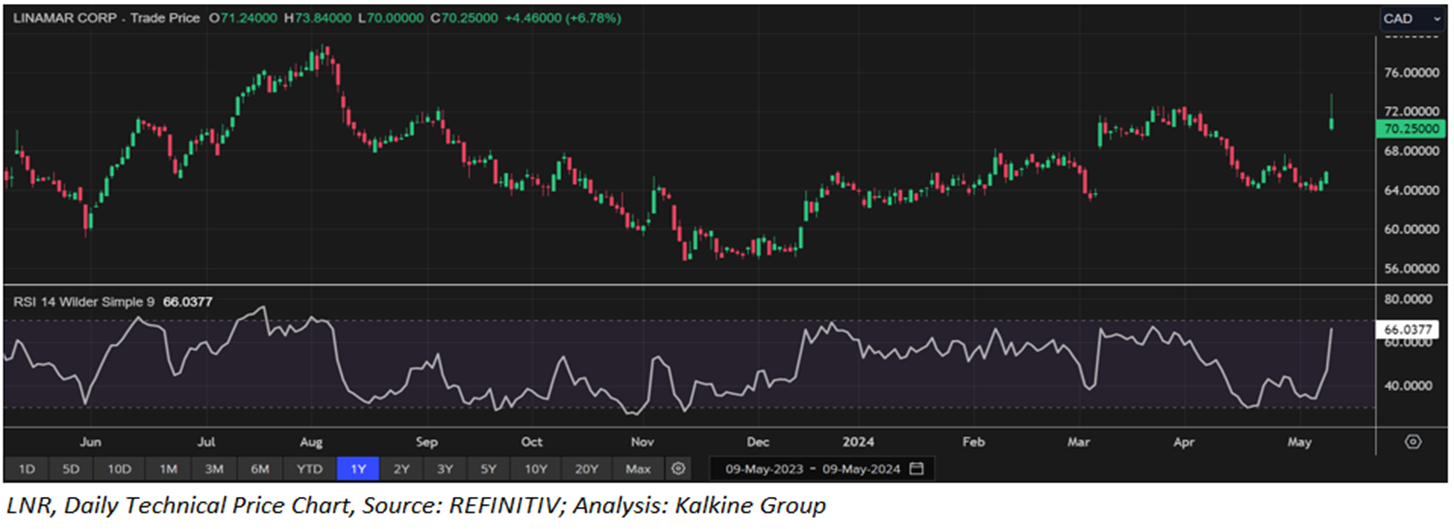Image resolution: width=1454 pixels, height=529 pixels.
Task: Select the 1D time range button
Action: pos(27,468)
